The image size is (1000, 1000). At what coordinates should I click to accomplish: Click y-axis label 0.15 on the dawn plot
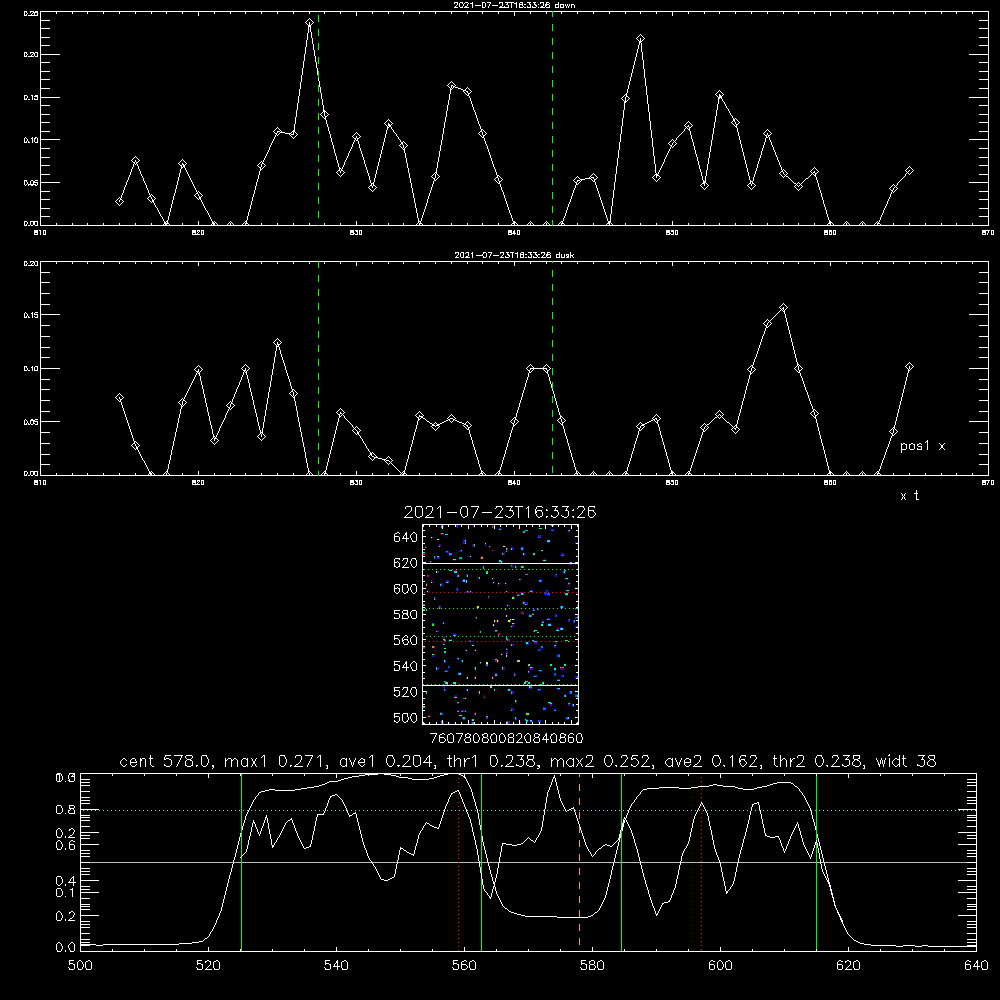31,98
